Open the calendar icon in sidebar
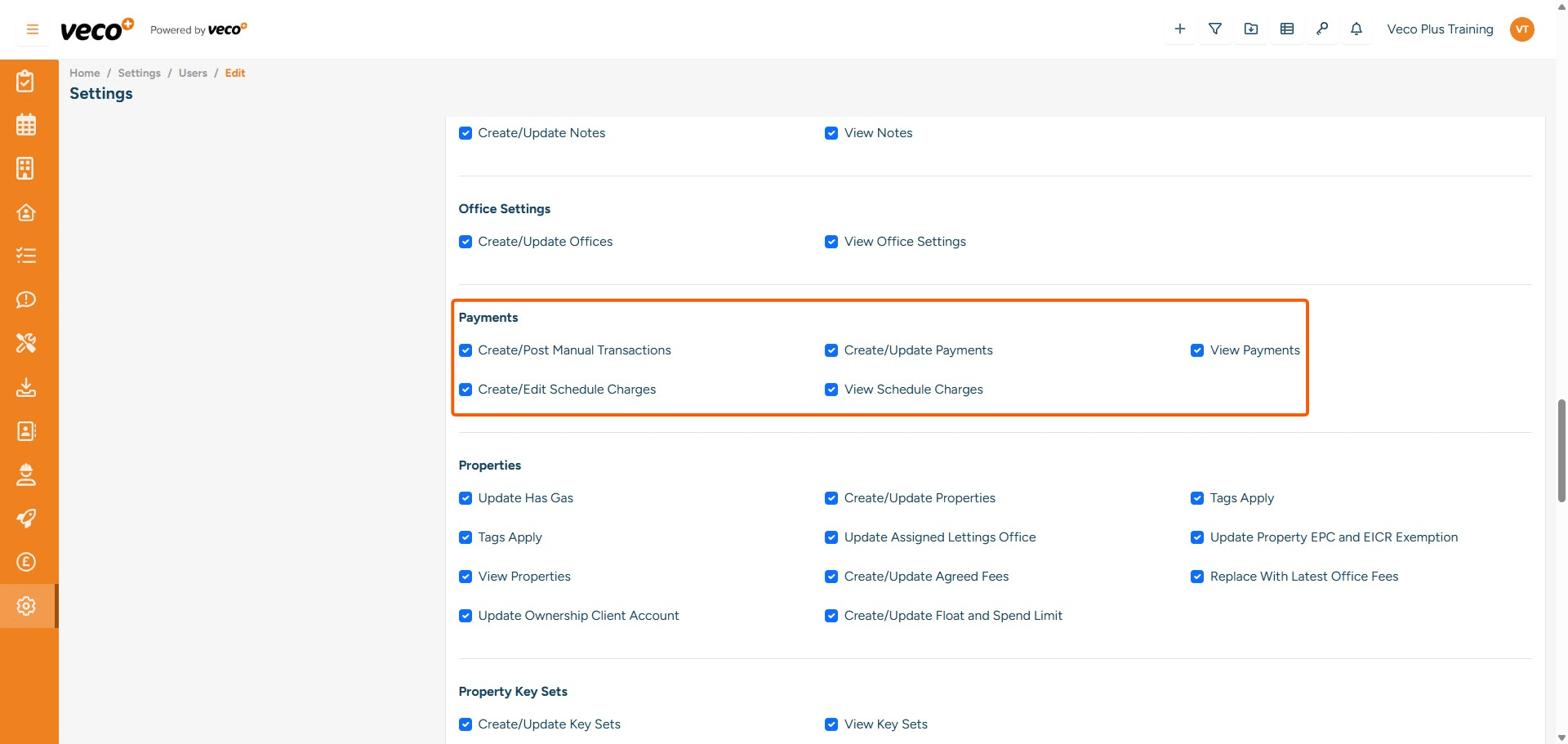This screenshot has height=744, width=1568. 26,125
